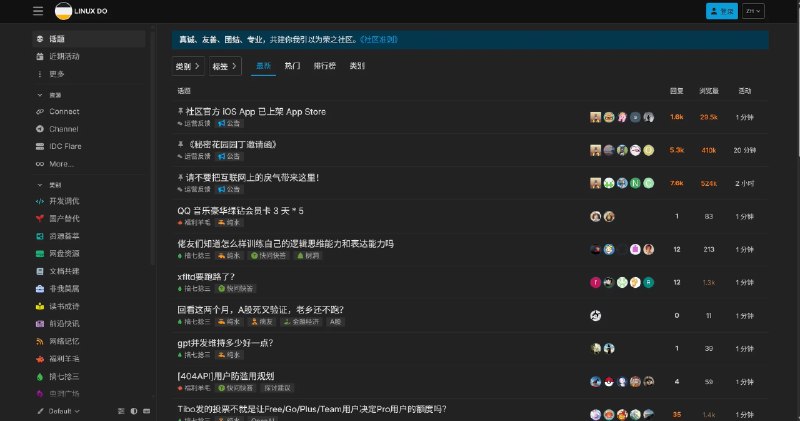Switch to the 最新 tab

click(x=263, y=66)
